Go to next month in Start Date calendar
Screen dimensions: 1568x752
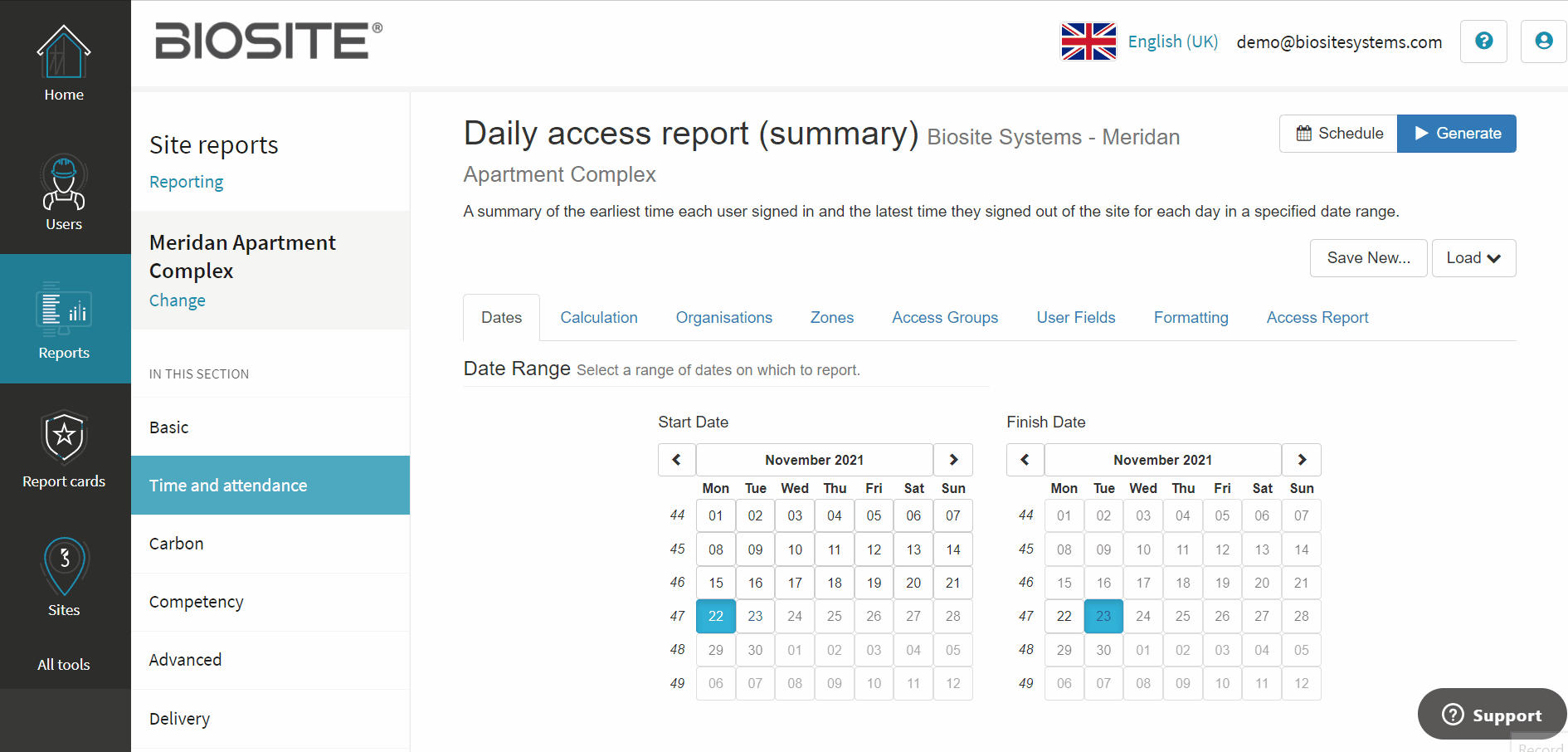[952, 459]
